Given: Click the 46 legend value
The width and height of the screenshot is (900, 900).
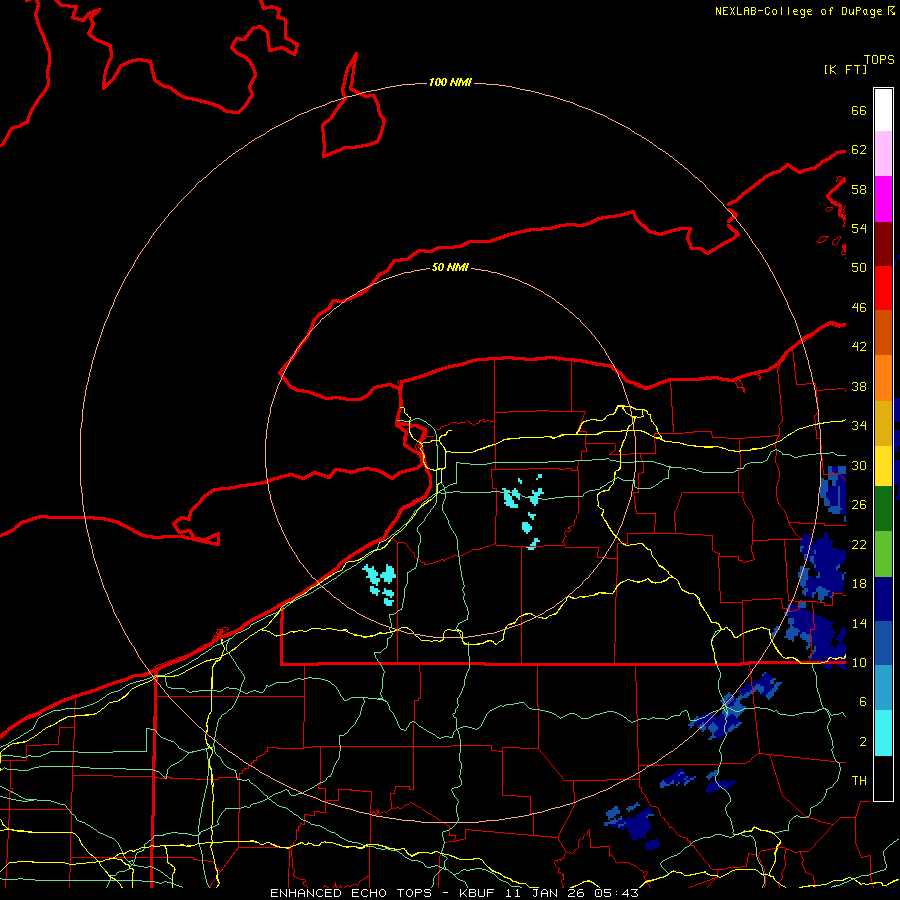Looking at the screenshot, I should [x=859, y=308].
